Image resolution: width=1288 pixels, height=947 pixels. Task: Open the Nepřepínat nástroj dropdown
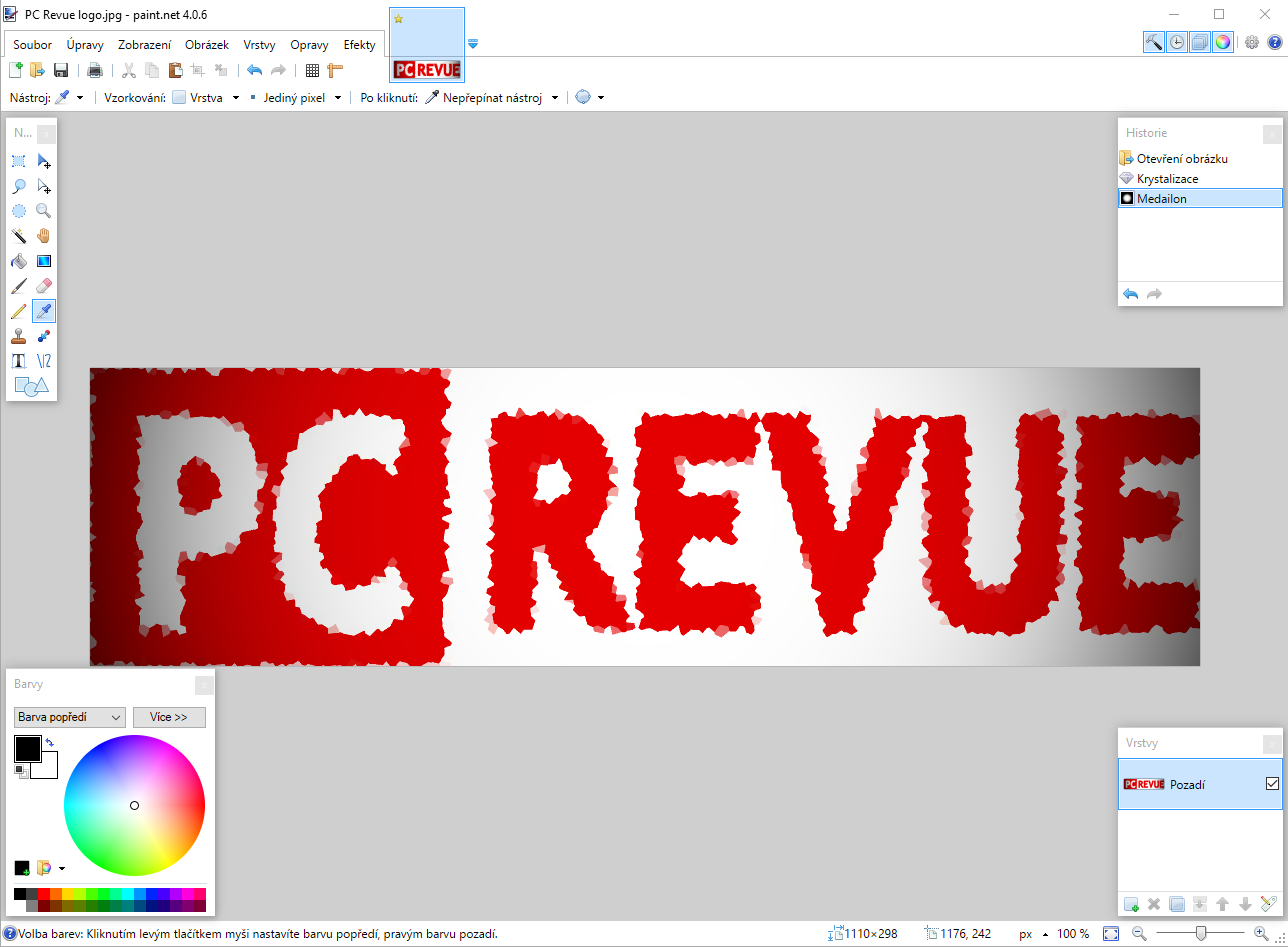pos(554,98)
